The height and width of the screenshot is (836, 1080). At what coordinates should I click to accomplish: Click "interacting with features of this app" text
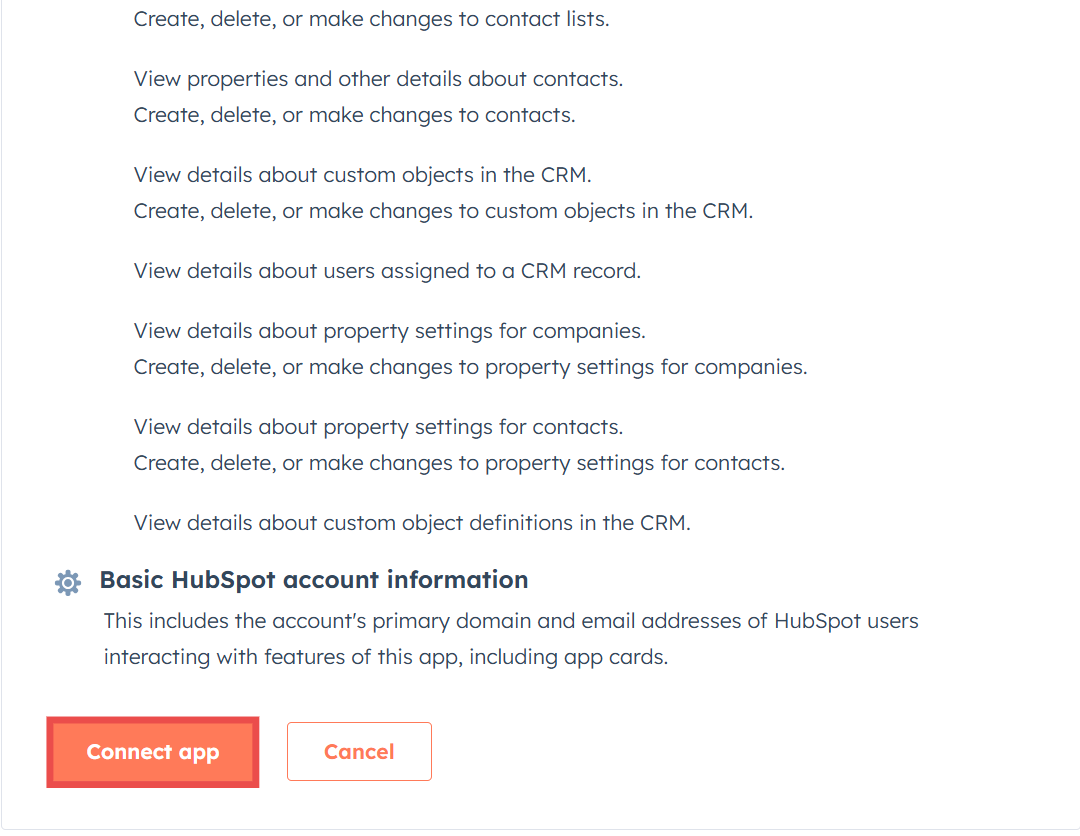(281, 657)
